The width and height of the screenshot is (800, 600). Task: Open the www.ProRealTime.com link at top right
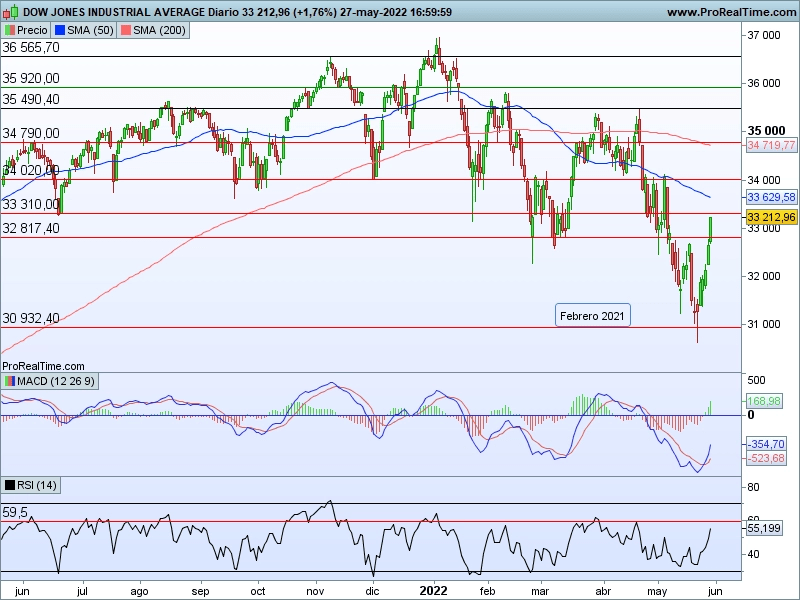[x=731, y=12]
